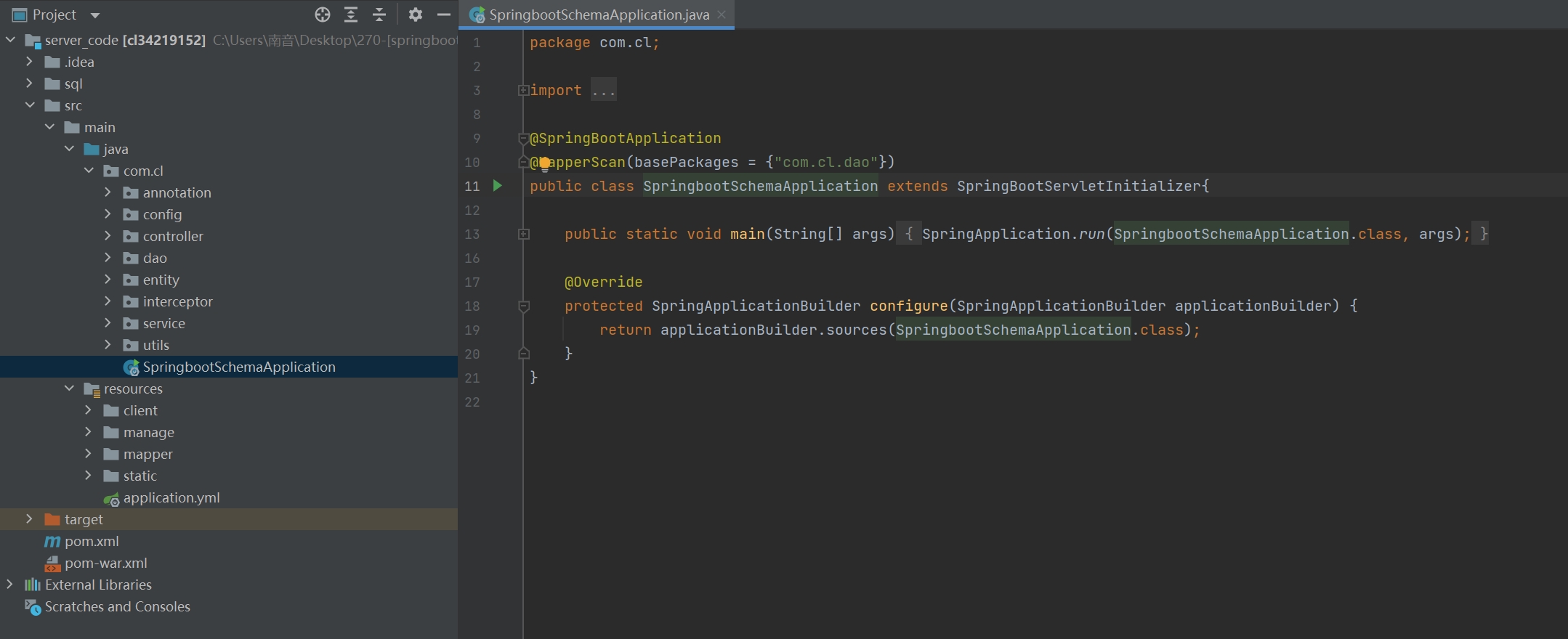Click SpringBootServletInitializer class name
The image size is (1568, 639).
(1079, 186)
